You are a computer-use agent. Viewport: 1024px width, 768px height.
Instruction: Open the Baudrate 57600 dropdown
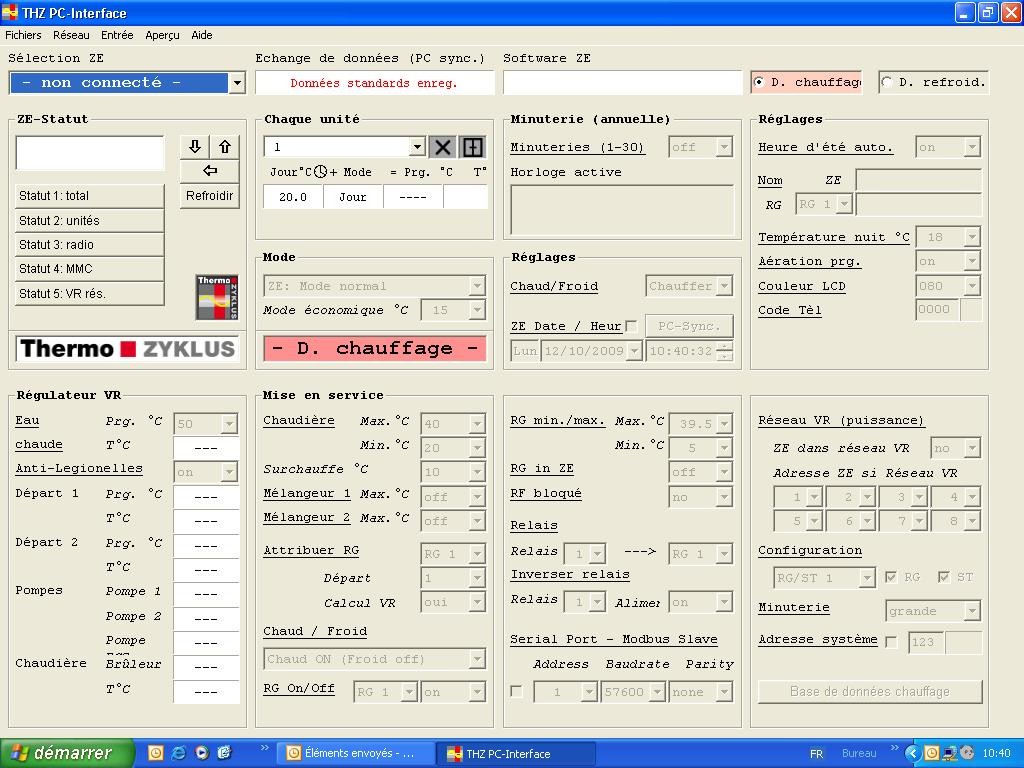click(x=658, y=692)
